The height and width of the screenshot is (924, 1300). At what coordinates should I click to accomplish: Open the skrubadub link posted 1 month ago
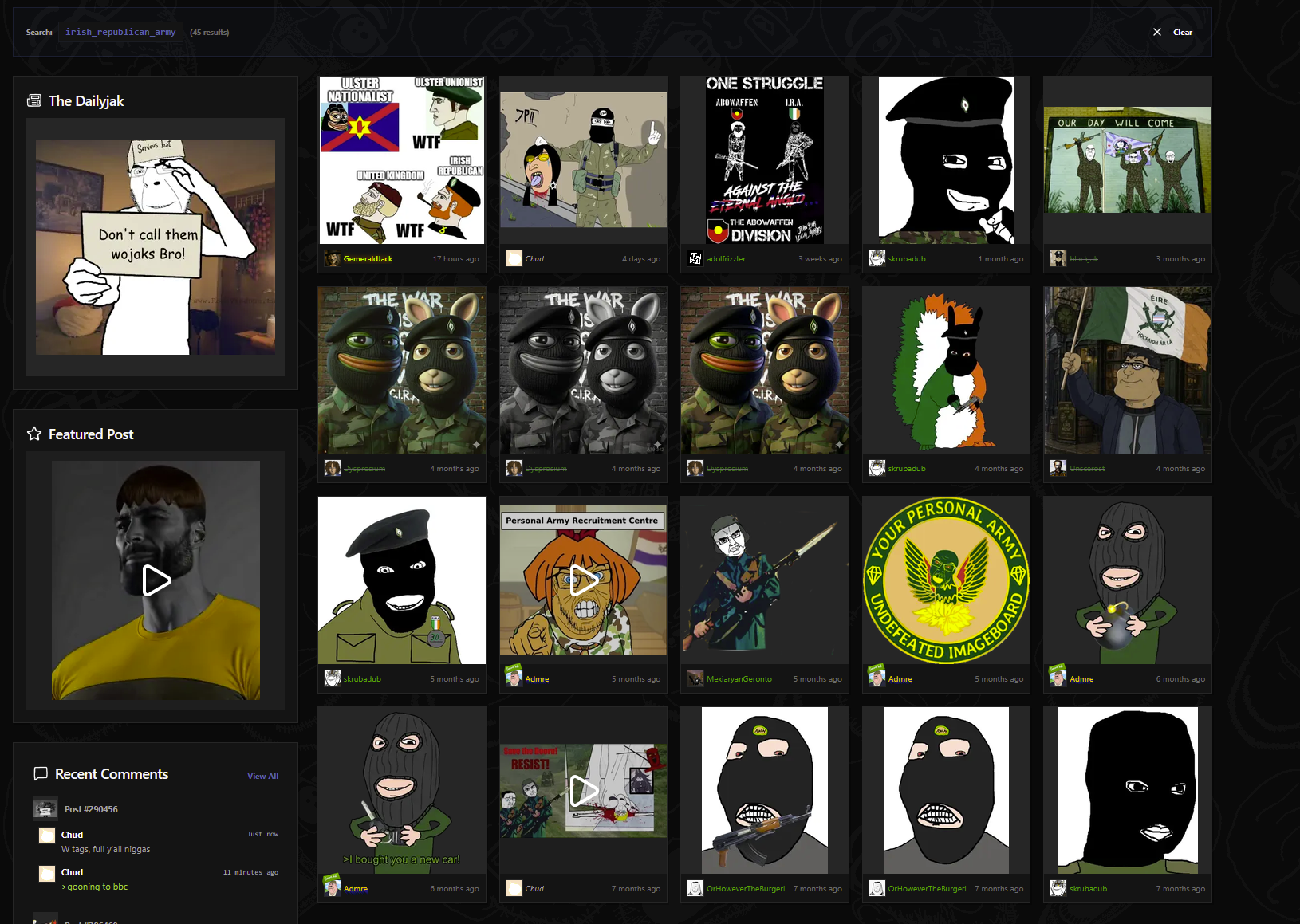[907, 258]
